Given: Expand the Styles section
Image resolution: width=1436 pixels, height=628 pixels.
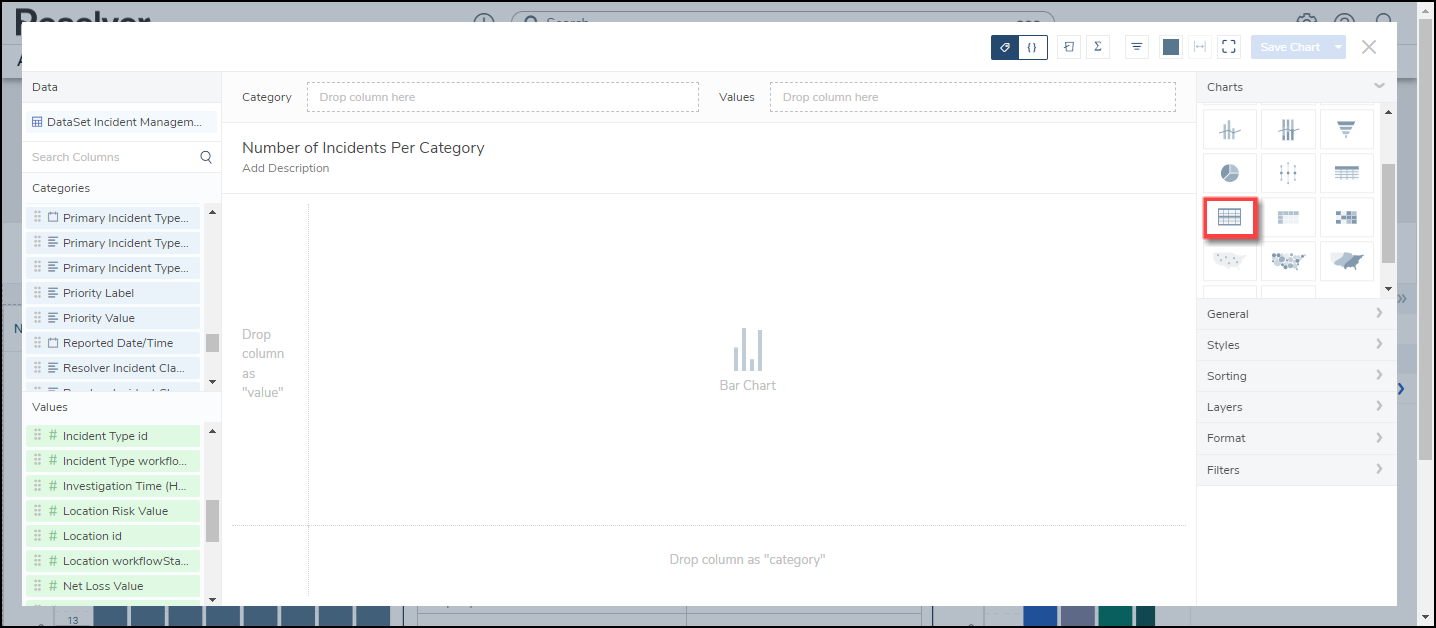Looking at the screenshot, I should click(x=1296, y=345).
